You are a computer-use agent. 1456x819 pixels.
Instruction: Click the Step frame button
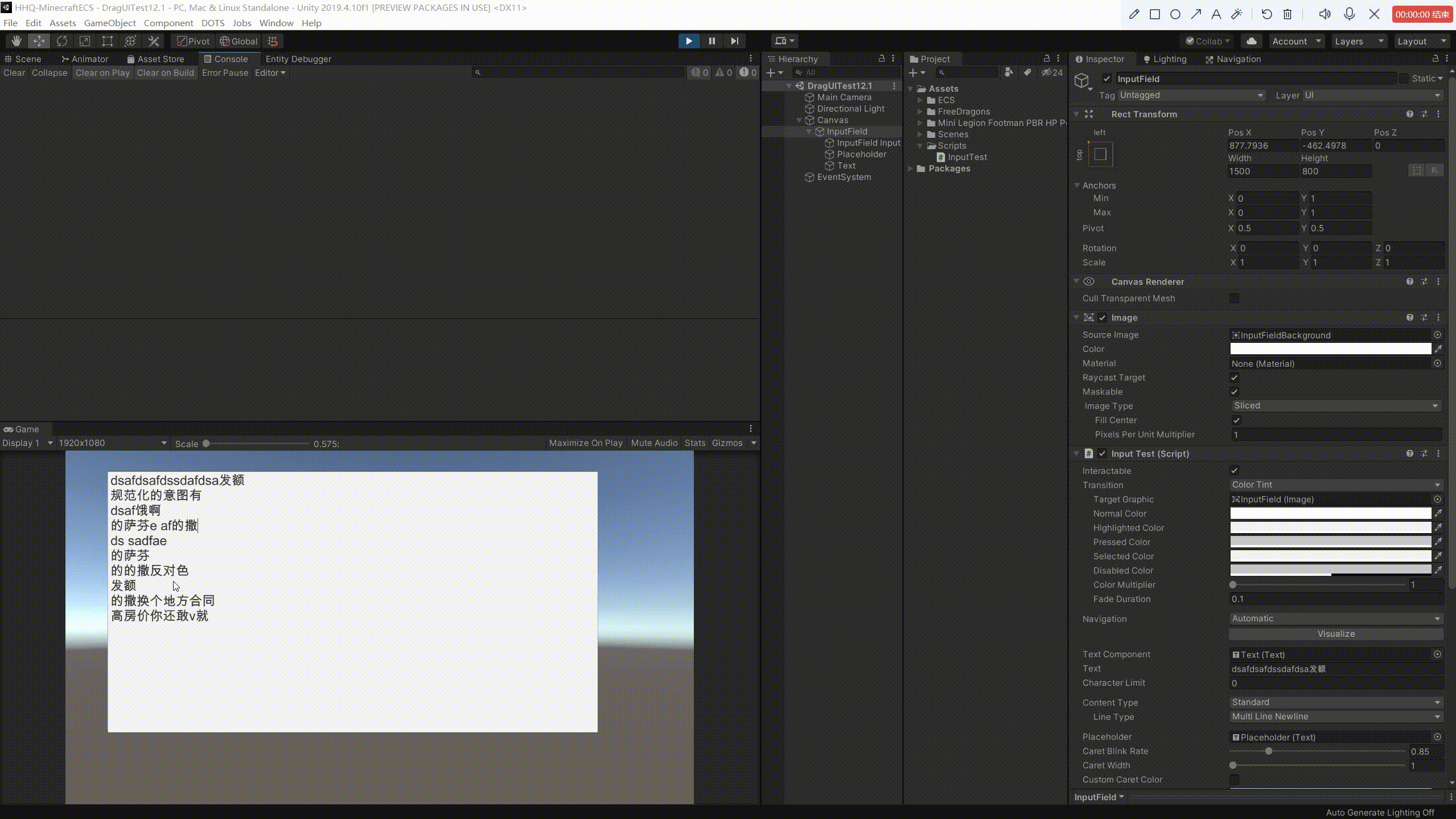click(x=734, y=41)
